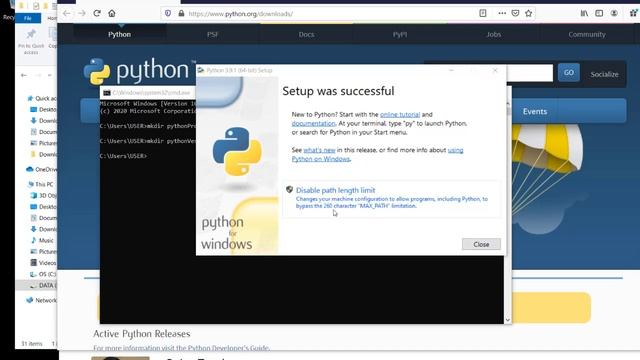Screen dimensions: 640x360
Task: Click command prompt title bar icon
Action: 107,93
